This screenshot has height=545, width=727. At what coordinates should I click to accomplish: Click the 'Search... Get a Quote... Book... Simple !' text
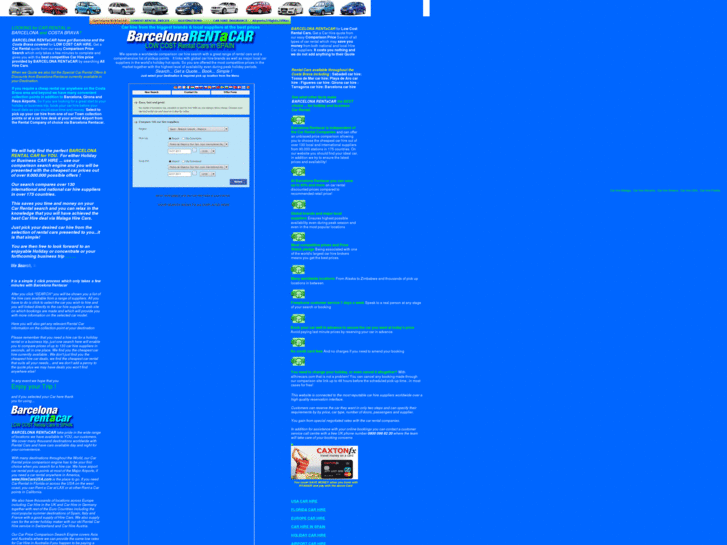click(193, 71)
